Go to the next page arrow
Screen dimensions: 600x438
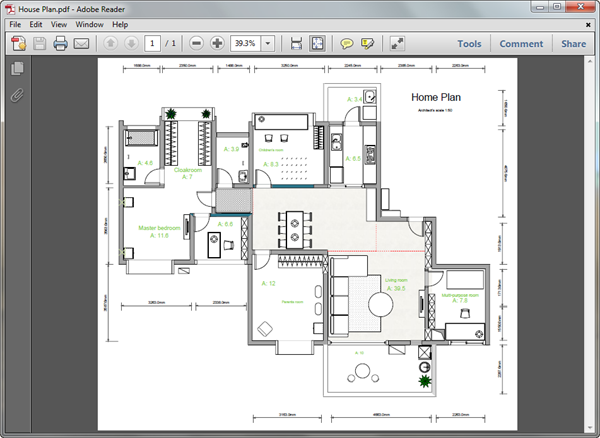pyautogui.click(x=129, y=44)
